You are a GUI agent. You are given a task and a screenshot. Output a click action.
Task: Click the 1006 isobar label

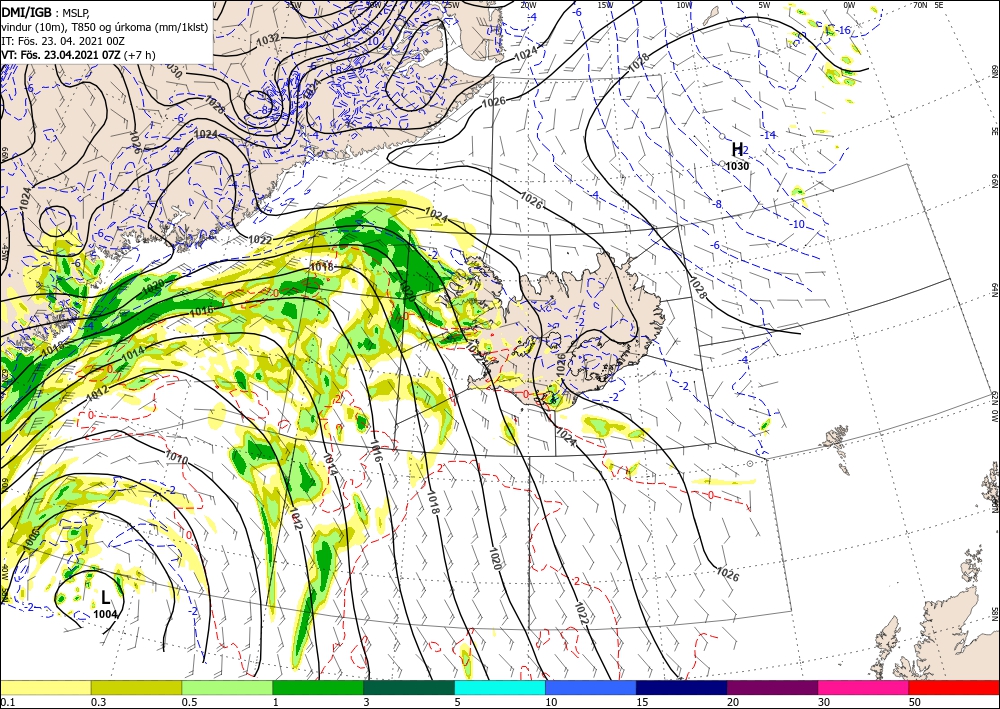click(x=33, y=539)
